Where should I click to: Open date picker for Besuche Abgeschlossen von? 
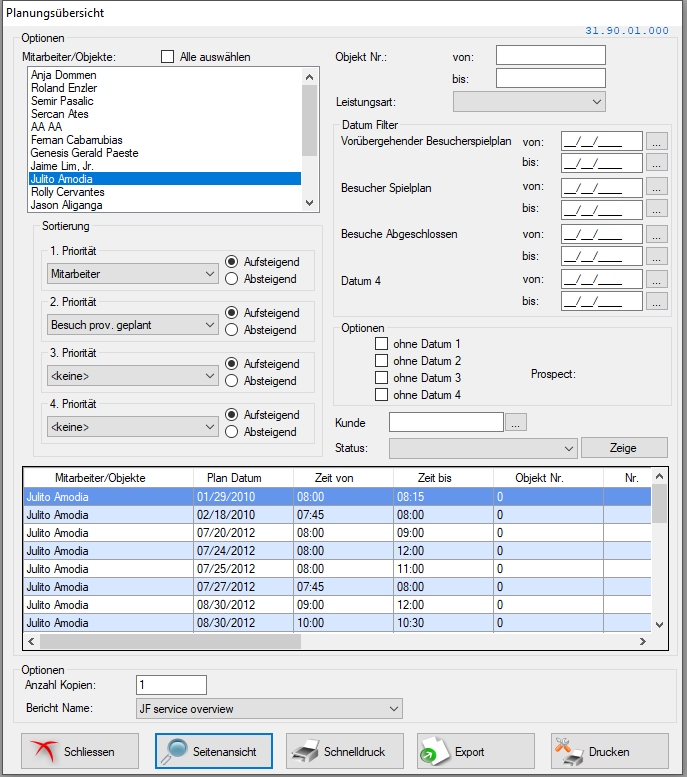tap(656, 234)
